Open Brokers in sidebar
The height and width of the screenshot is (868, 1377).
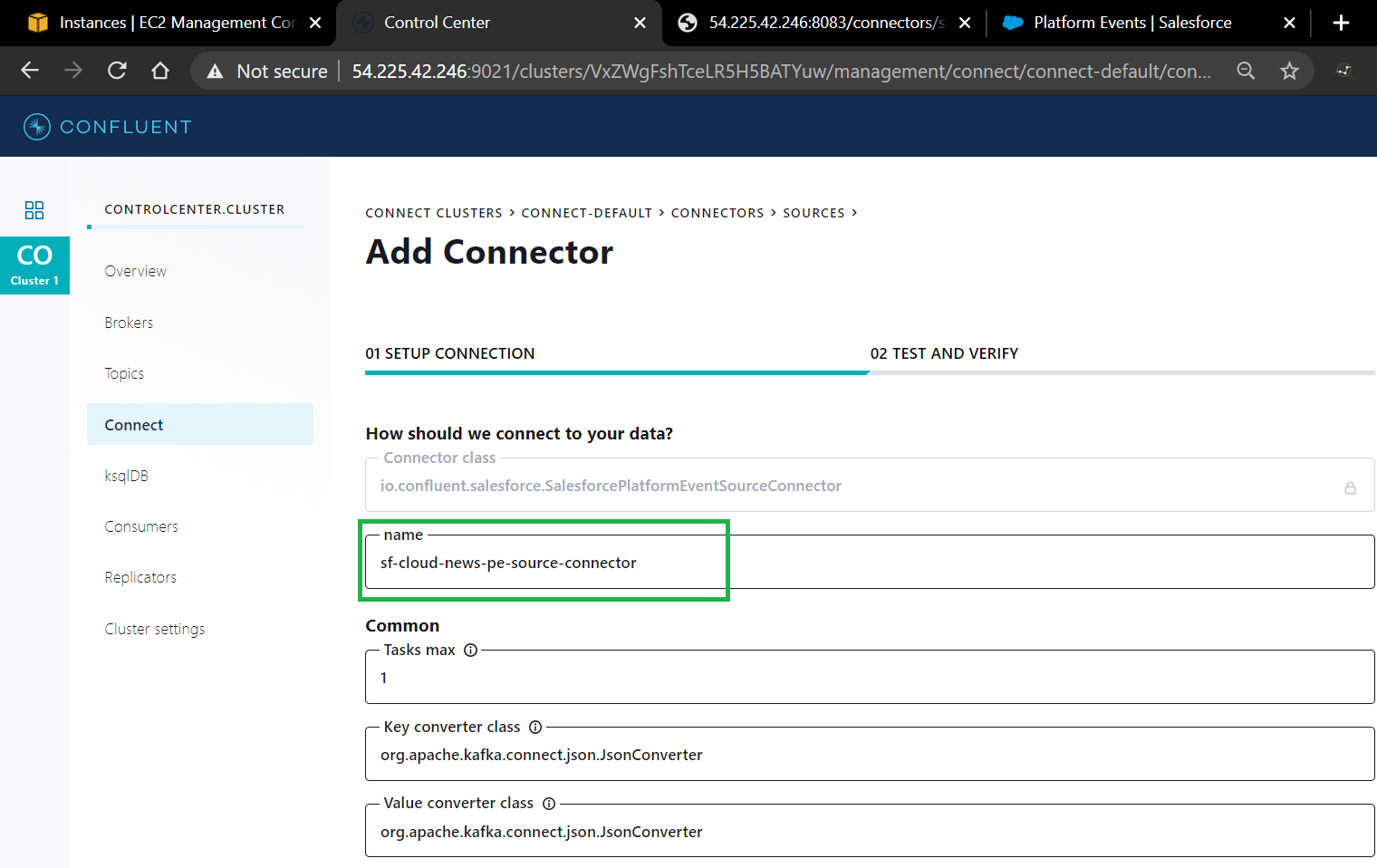click(129, 323)
